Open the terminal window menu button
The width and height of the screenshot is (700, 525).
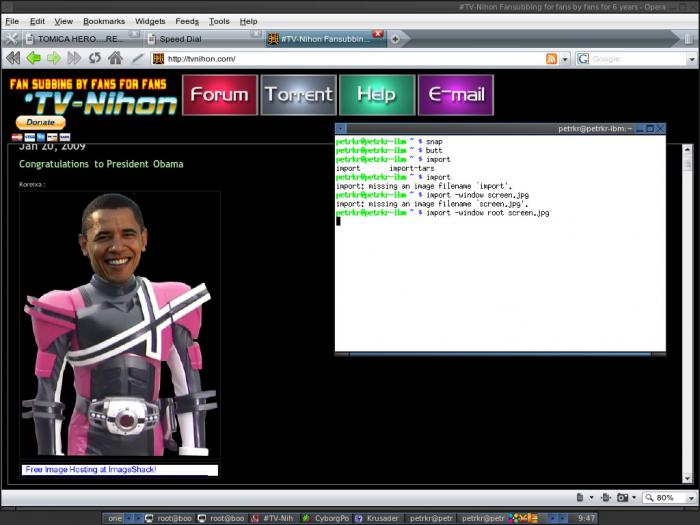(x=341, y=129)
